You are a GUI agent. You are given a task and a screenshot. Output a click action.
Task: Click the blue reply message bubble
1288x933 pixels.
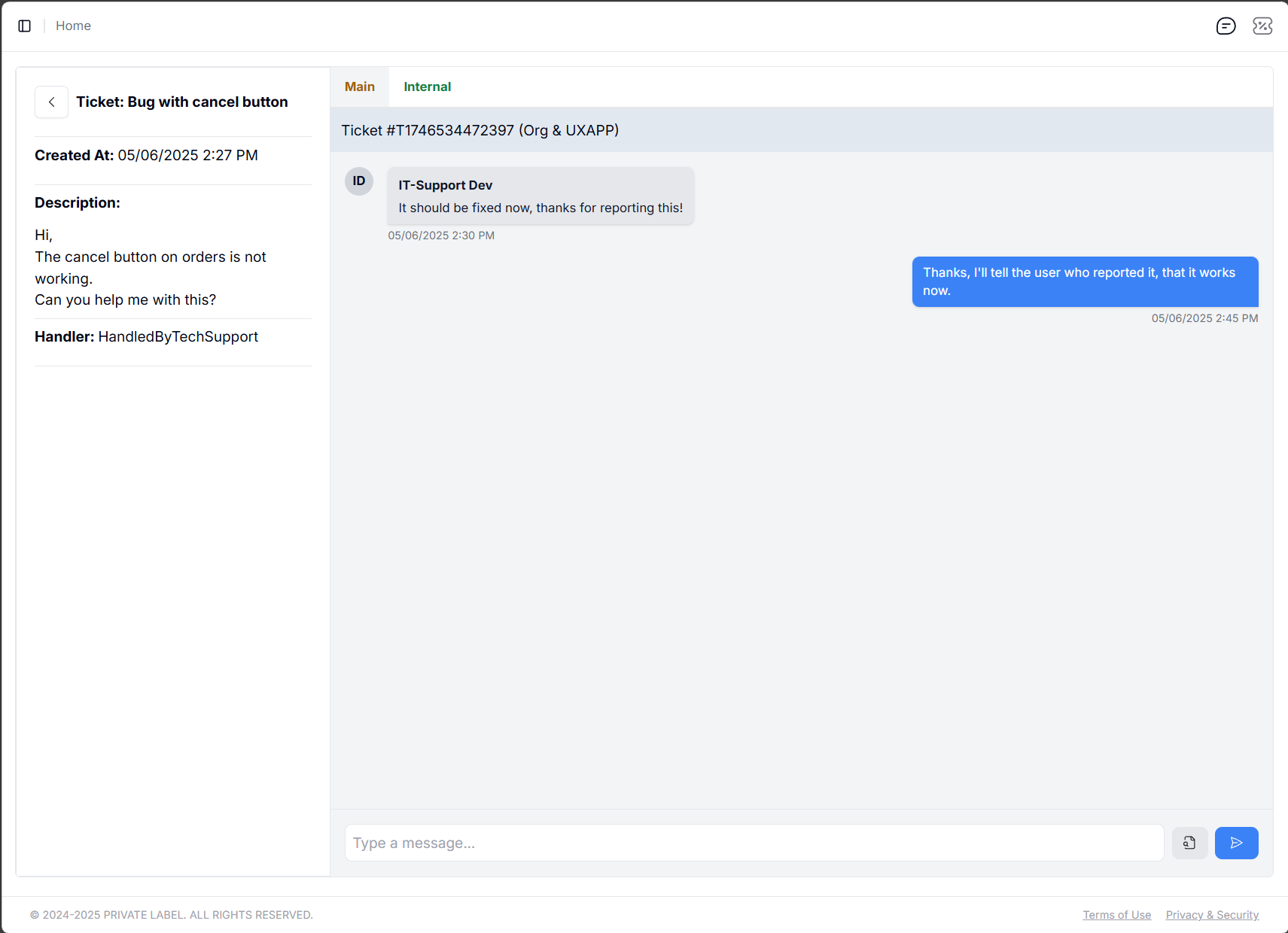(x=1084, y=281)
